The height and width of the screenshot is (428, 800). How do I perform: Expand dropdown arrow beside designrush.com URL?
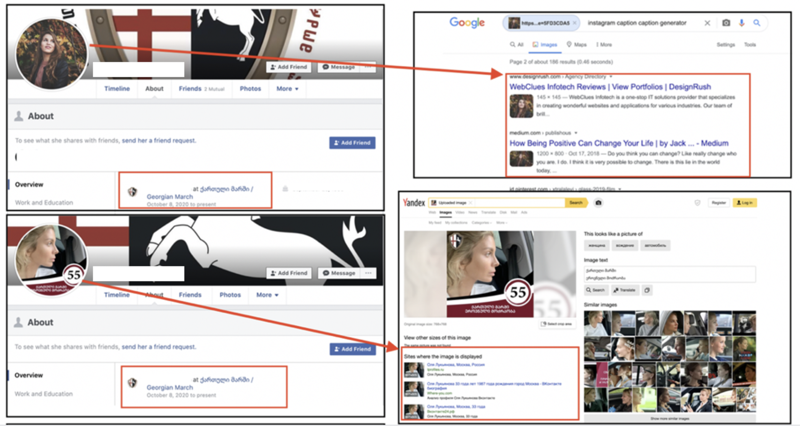click(611, 77)
